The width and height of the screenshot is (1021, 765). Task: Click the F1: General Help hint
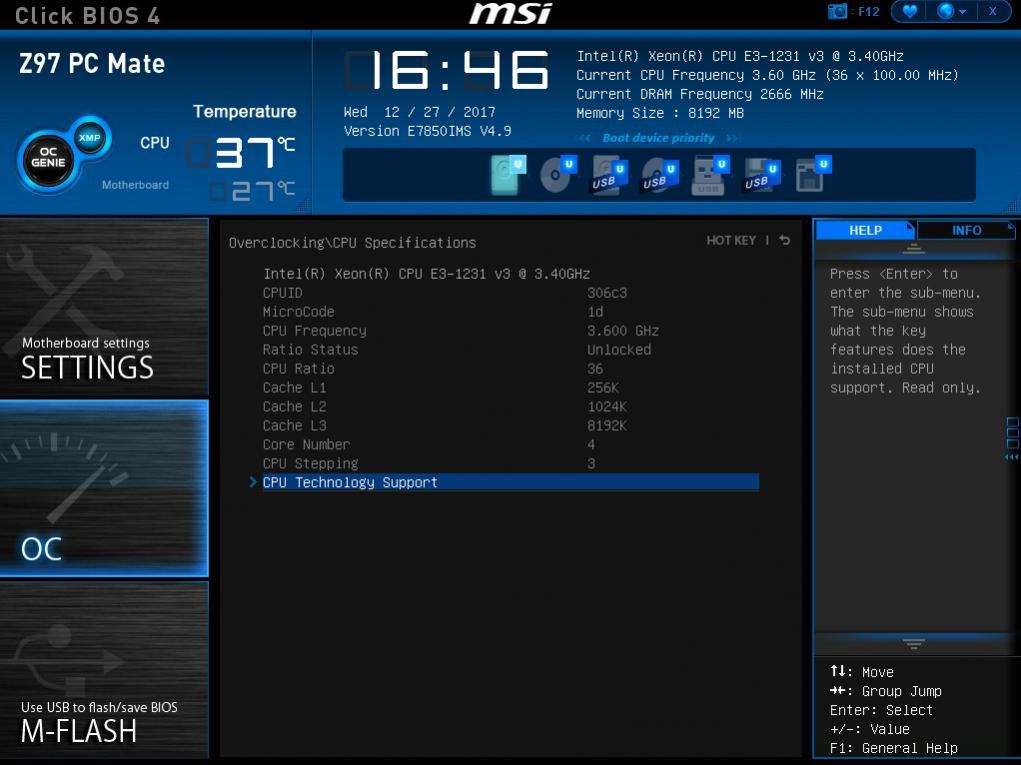tap(893, 748)
